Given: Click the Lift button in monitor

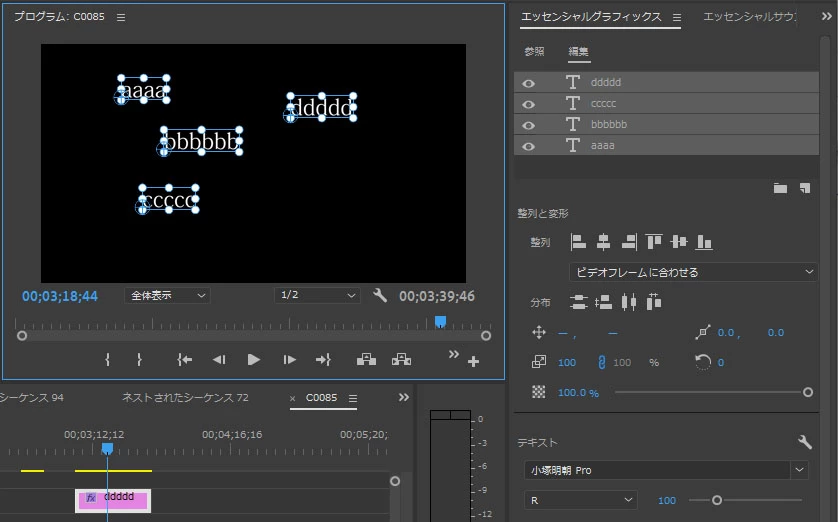Looking at the screenshot, I should [366, 360].
